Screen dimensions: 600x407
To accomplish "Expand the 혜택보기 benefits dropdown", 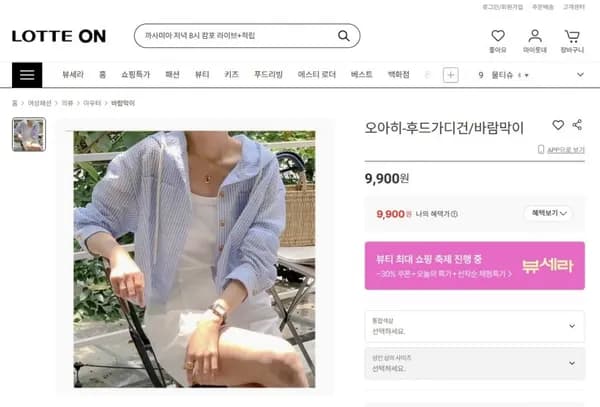I will coord(548,213).
